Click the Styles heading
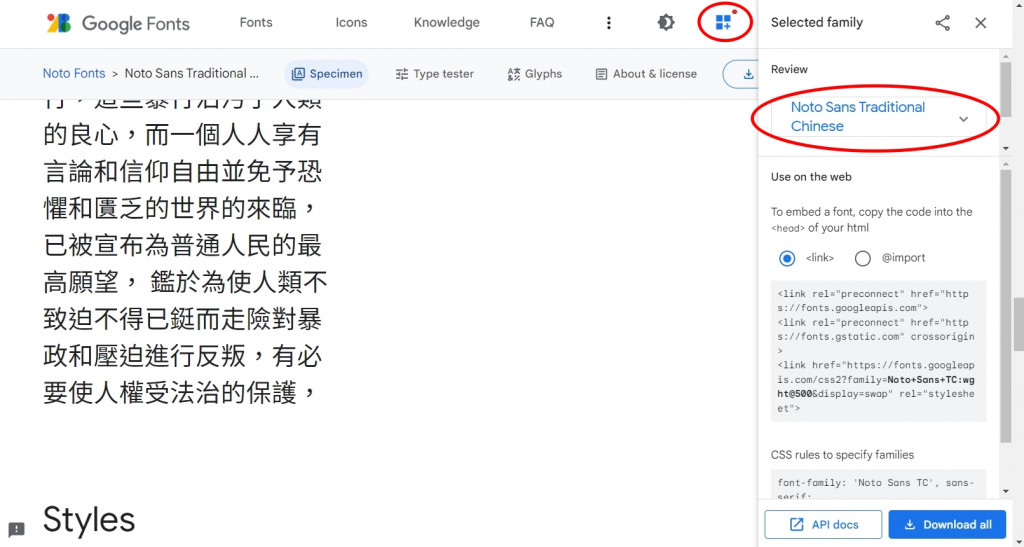The image size is (1024, 547). click(89, 520)
